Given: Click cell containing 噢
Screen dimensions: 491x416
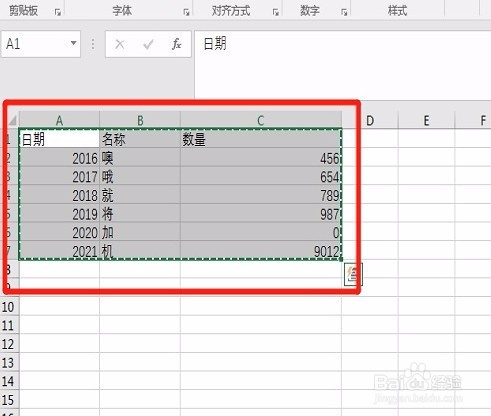Looking at the screenshot, I should 140,158.
